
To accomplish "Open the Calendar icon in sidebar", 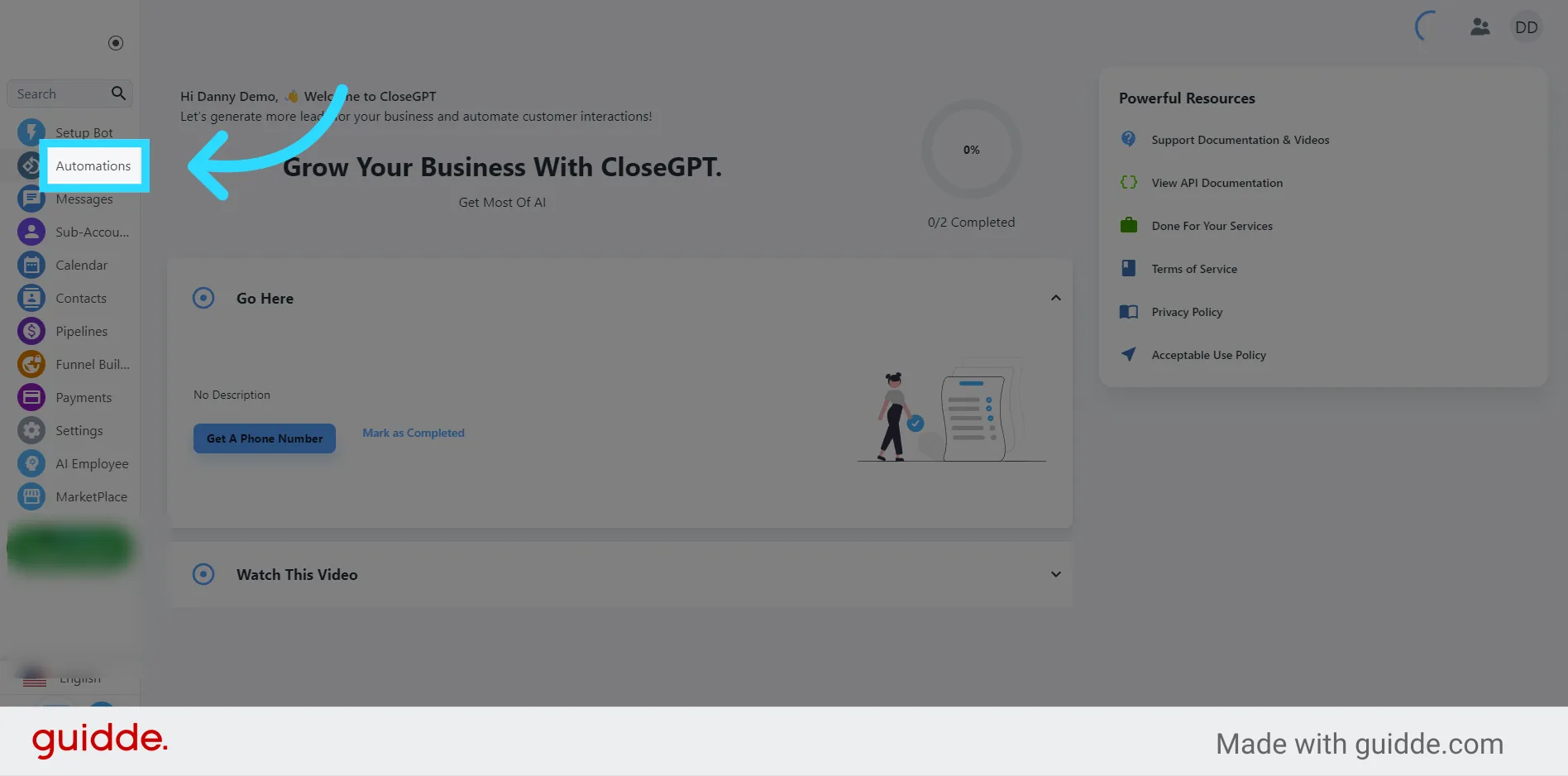I will tap(31, 265).
